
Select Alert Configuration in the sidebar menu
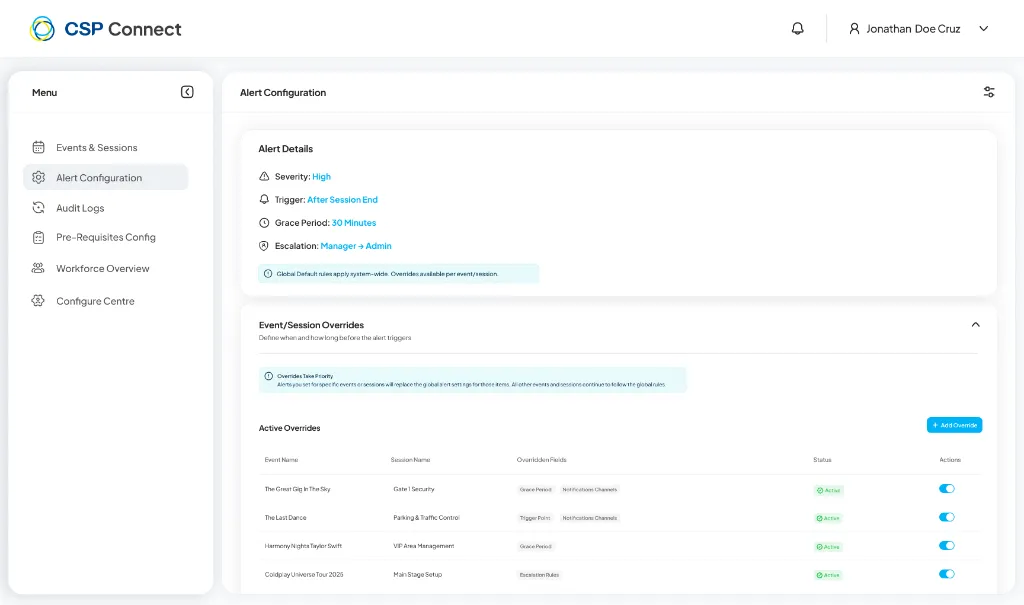click(x=106, y=178)
